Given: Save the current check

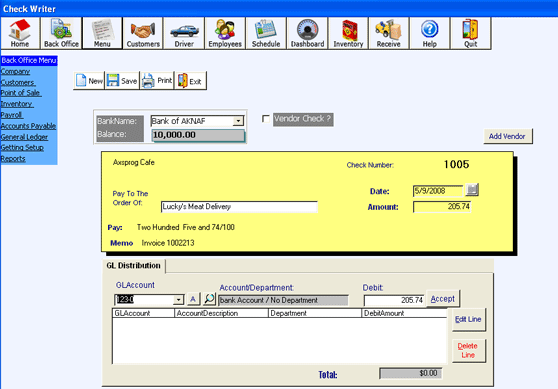Looking at the screenshot, I should tap(122, 81).
